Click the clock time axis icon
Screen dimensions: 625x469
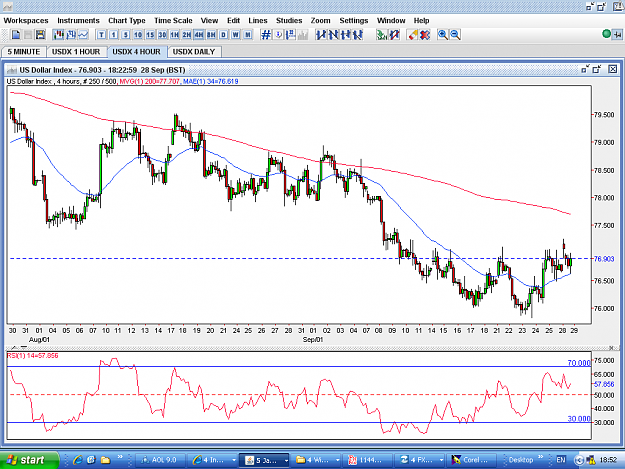tap(278, 35)
